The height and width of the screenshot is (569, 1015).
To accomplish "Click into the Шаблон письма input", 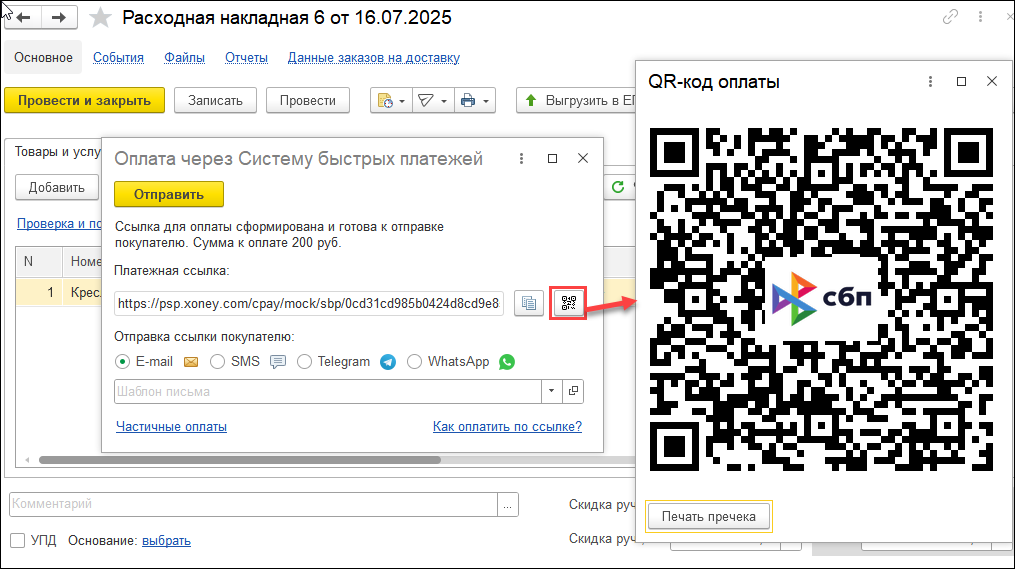I will tap(328, 391).
